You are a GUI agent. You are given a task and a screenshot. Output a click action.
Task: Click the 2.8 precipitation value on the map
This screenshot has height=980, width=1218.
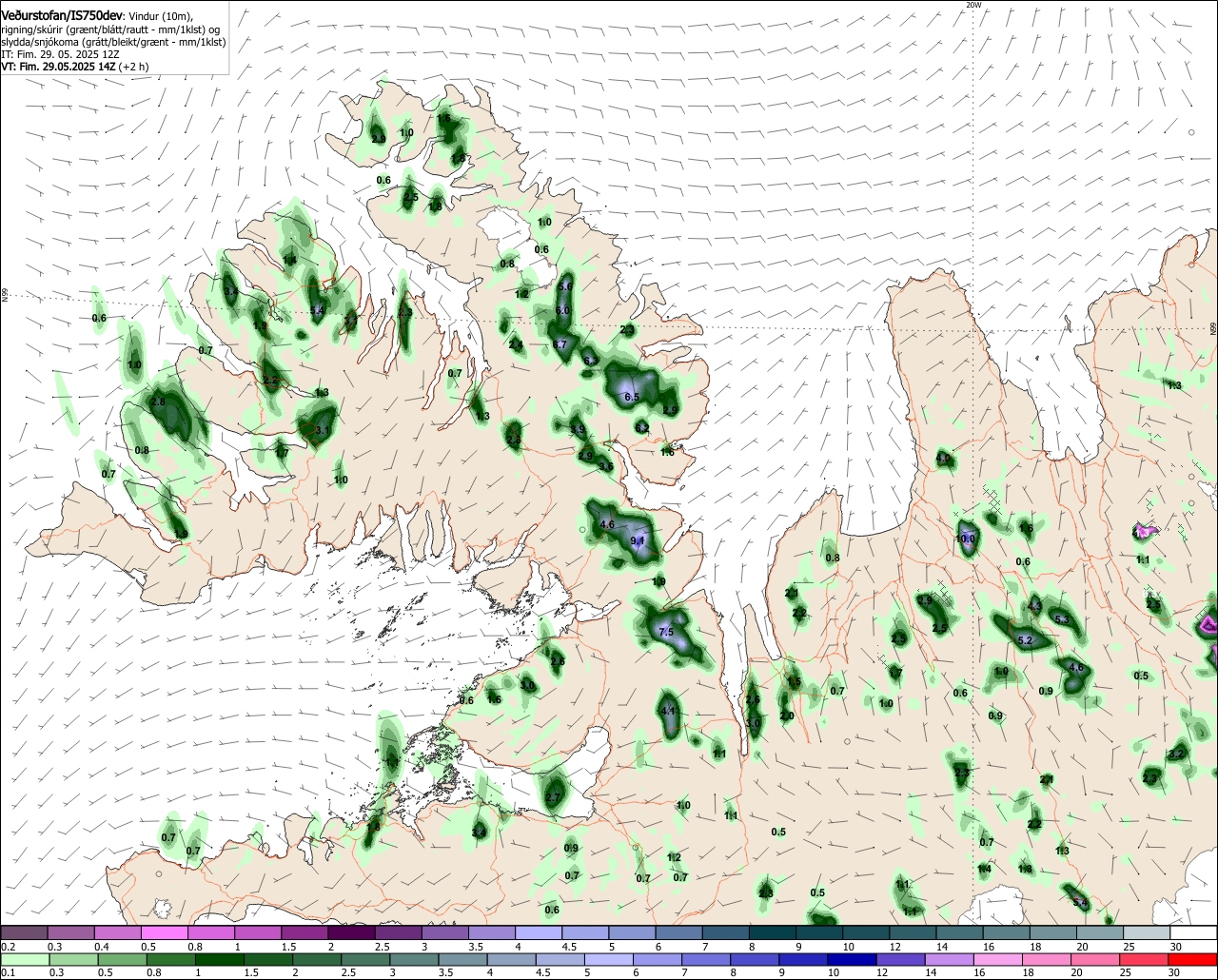pos(158,402)
